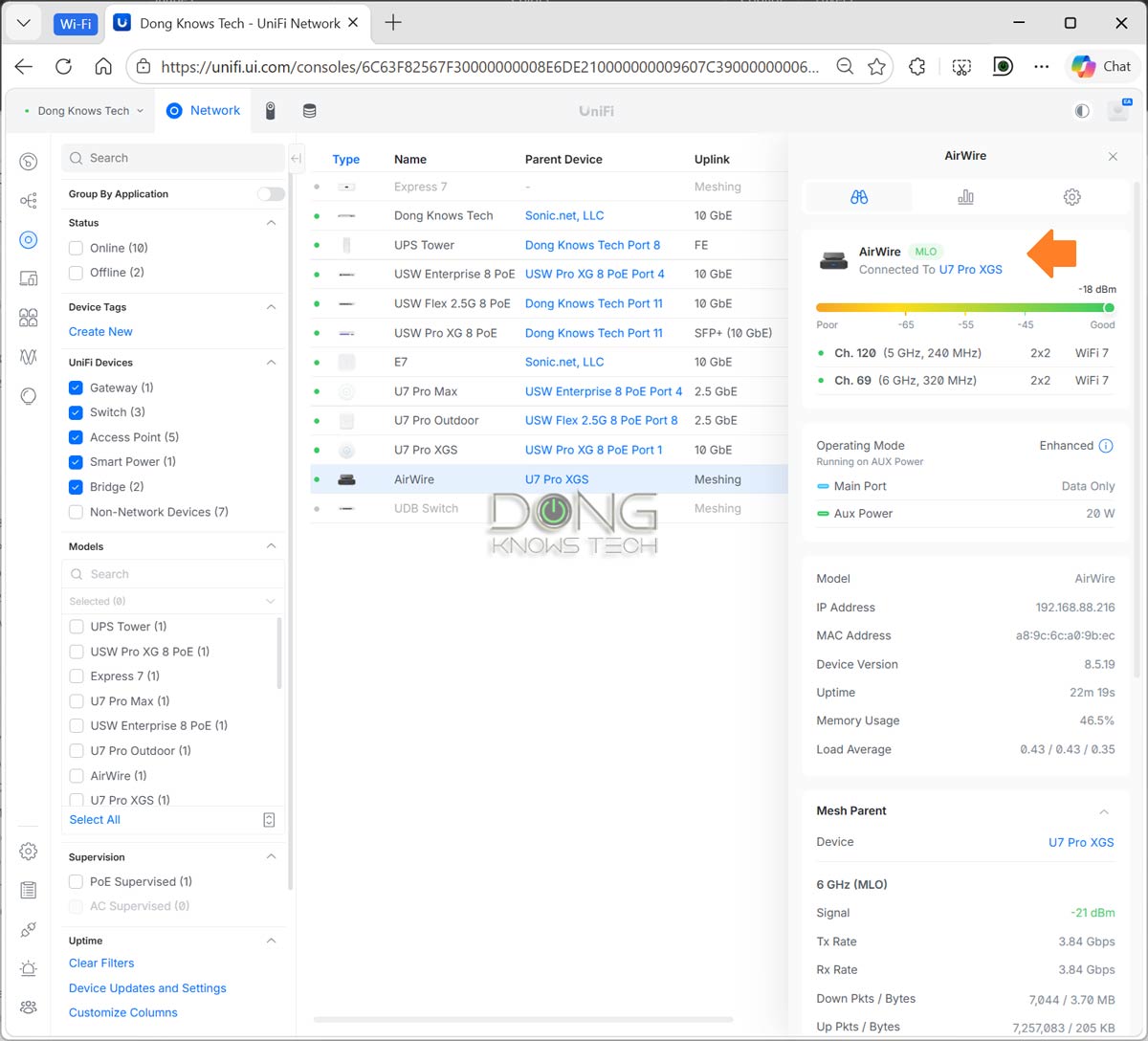Screen dimensions: 1148x1041
Task: Open the dashboard icon in left sidebar
Action: pos(29,162)
